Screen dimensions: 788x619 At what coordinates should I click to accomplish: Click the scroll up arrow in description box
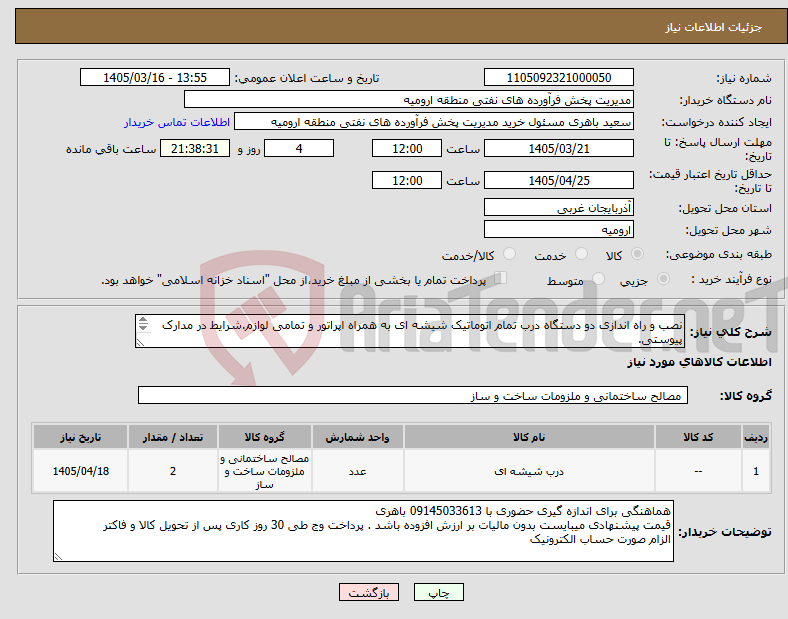coord(143,320)
